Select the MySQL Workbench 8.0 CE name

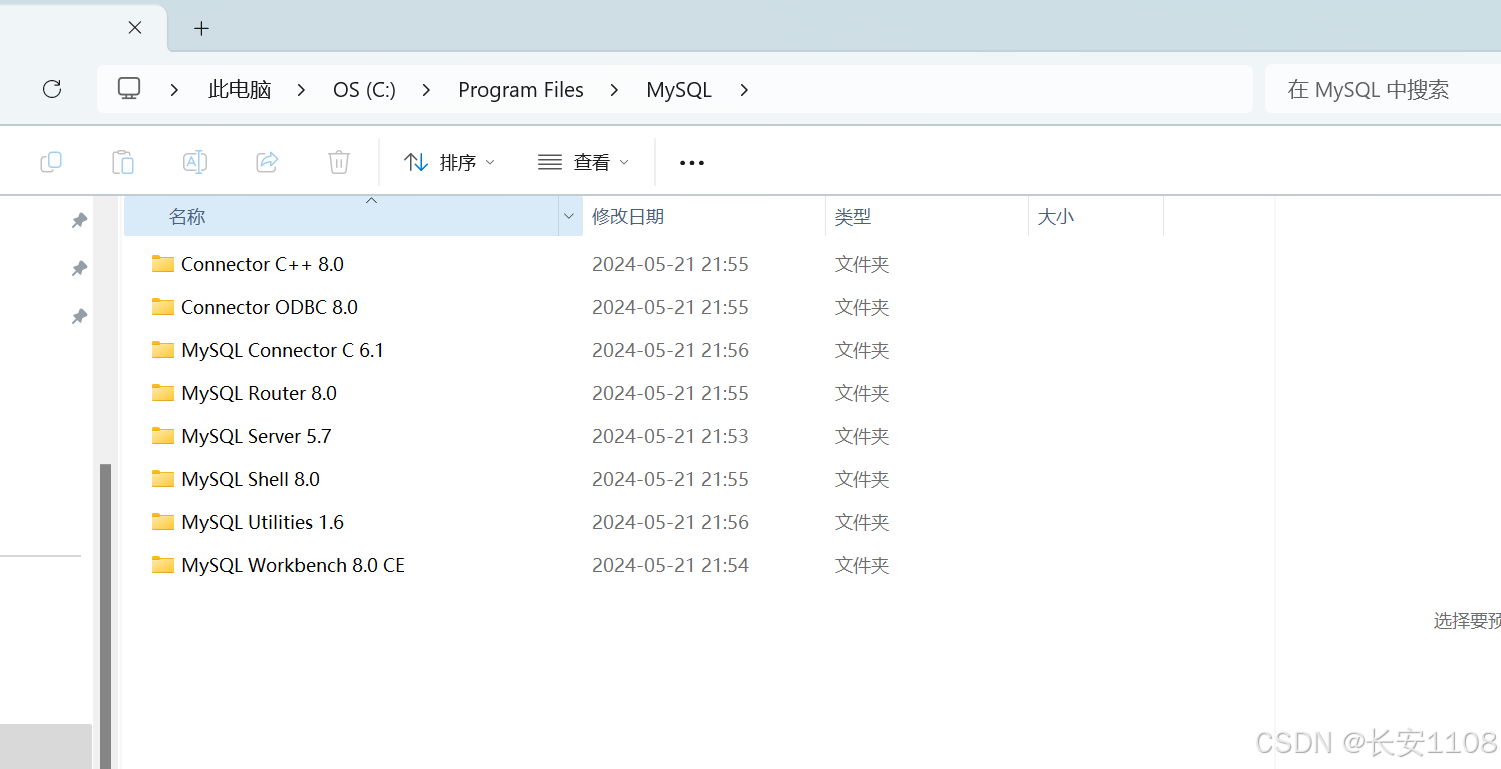point(293,565)
